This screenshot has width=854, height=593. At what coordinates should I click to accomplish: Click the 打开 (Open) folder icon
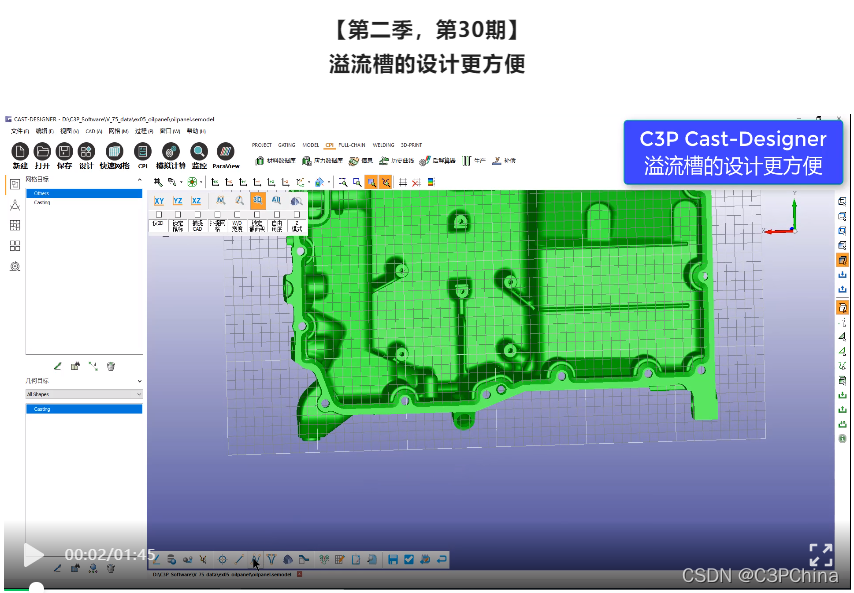[42, 151]
